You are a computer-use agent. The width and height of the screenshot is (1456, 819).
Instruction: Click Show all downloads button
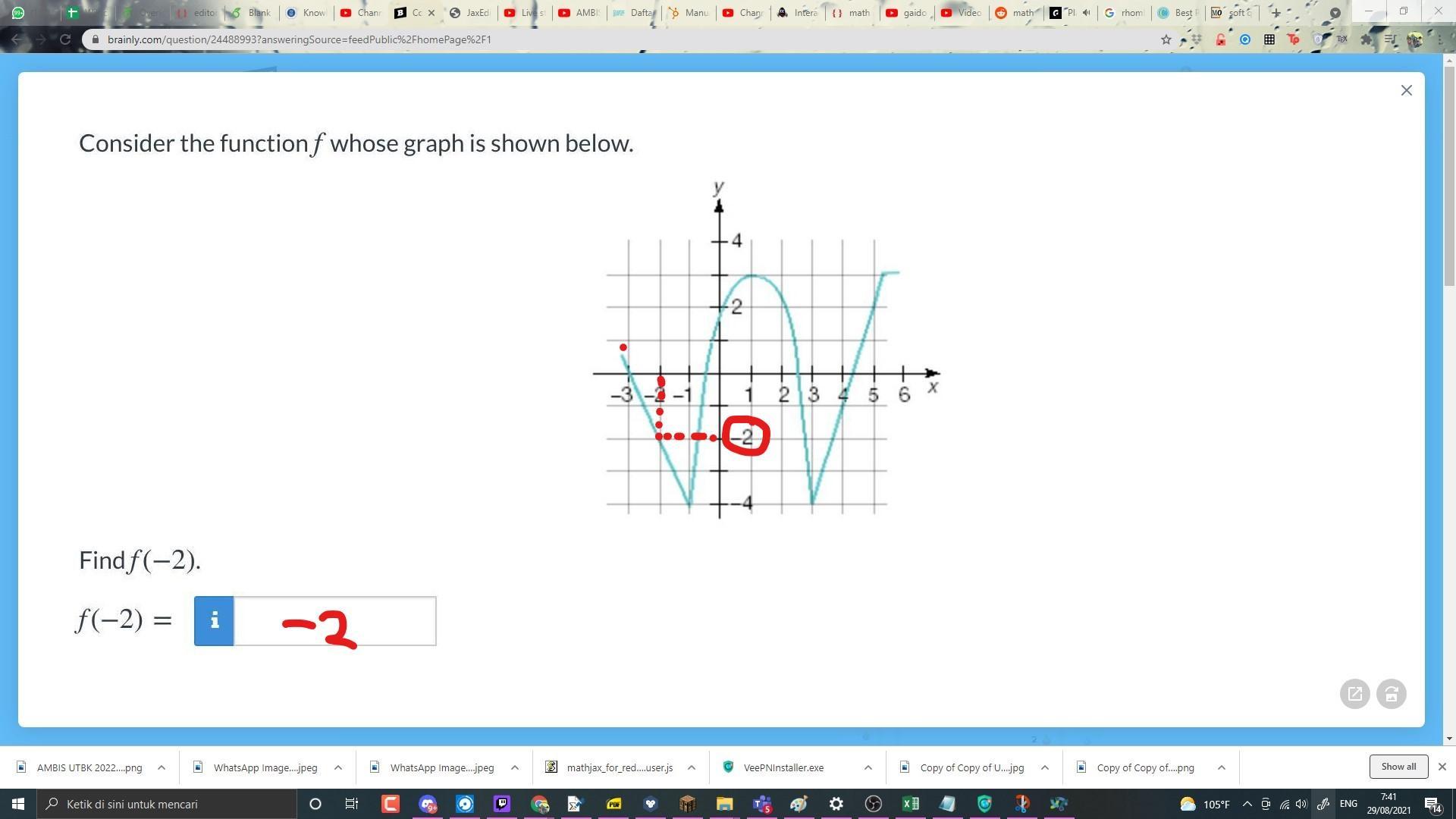tap(1398, 767)
